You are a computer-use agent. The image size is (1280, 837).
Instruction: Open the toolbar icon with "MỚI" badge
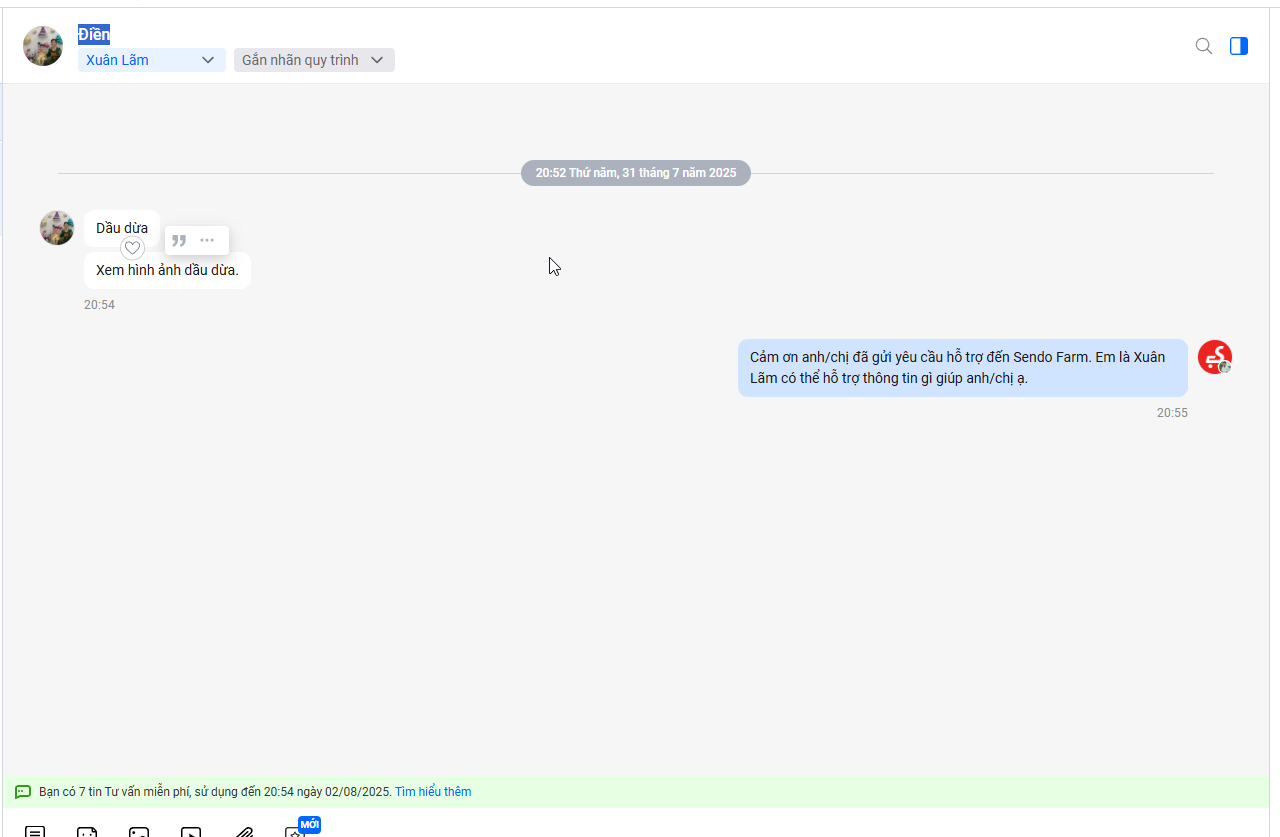coord(296,831)
